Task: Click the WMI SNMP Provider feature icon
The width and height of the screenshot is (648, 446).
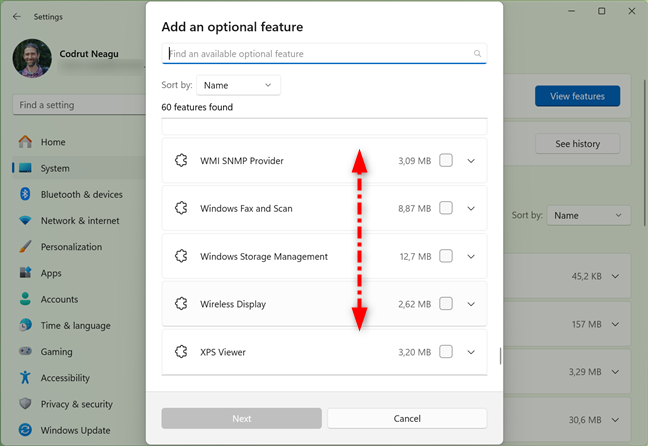Action: coord(181,160)
